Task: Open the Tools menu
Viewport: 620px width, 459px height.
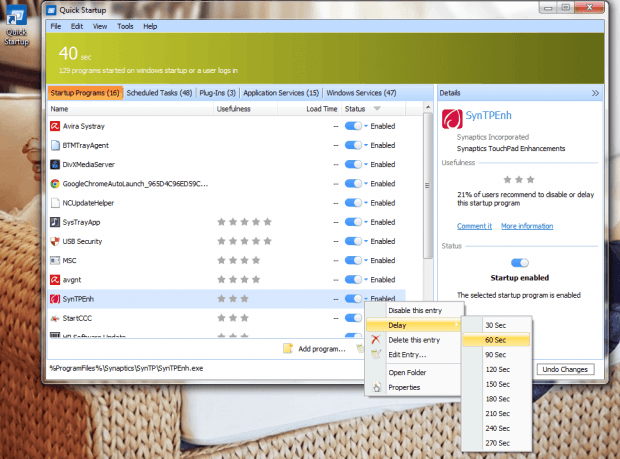Action: click(x=125, y=26)
